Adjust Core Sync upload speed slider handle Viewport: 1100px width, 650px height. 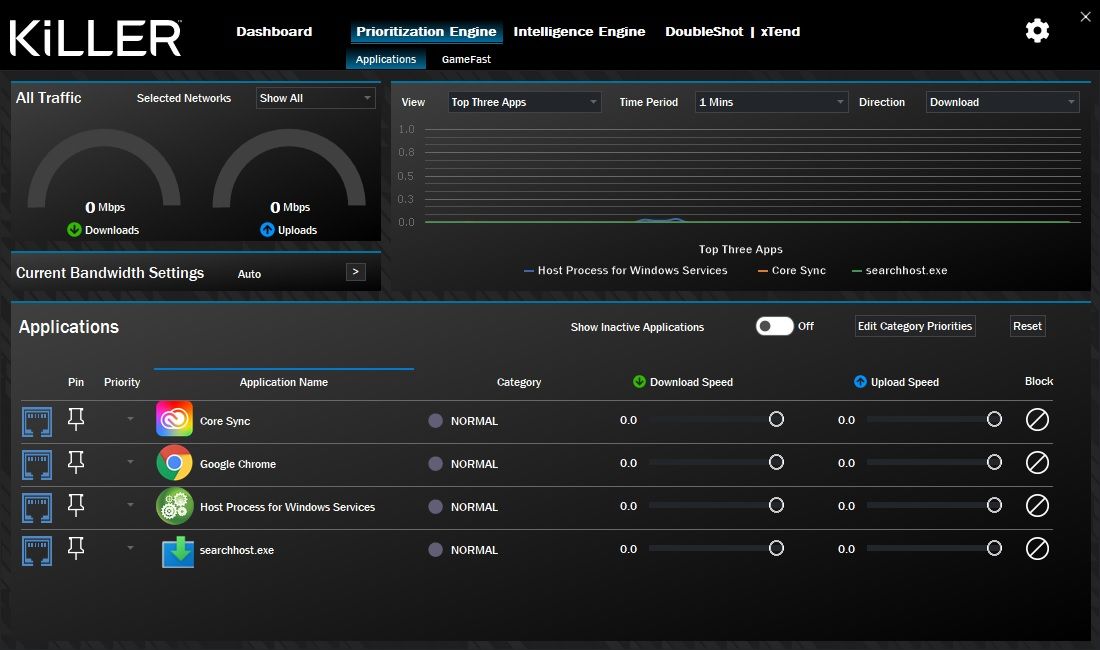pyautogui.click(x=994, y=419)
